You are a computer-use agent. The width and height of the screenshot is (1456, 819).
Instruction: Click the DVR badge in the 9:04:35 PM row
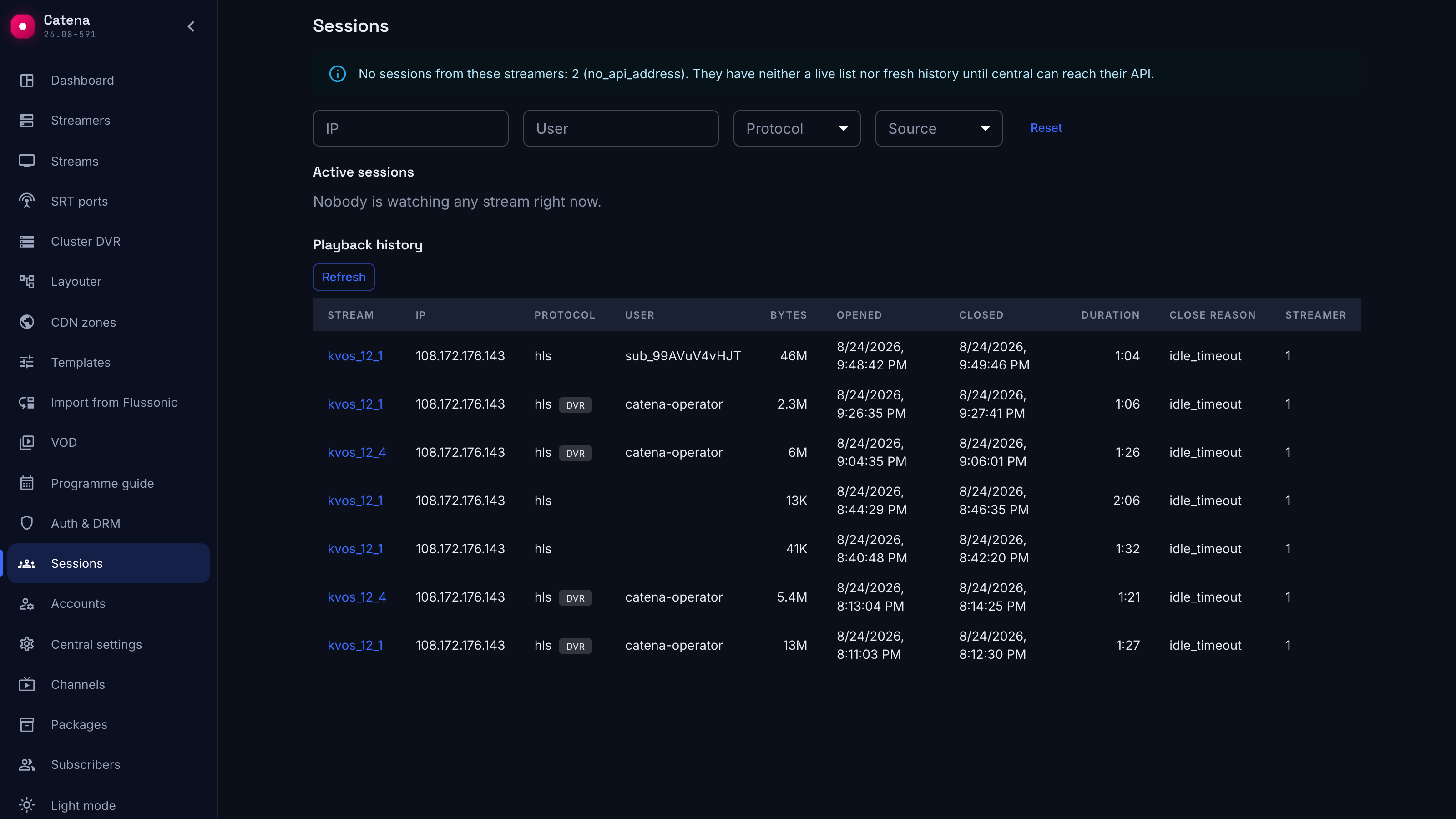click(576, 453)
